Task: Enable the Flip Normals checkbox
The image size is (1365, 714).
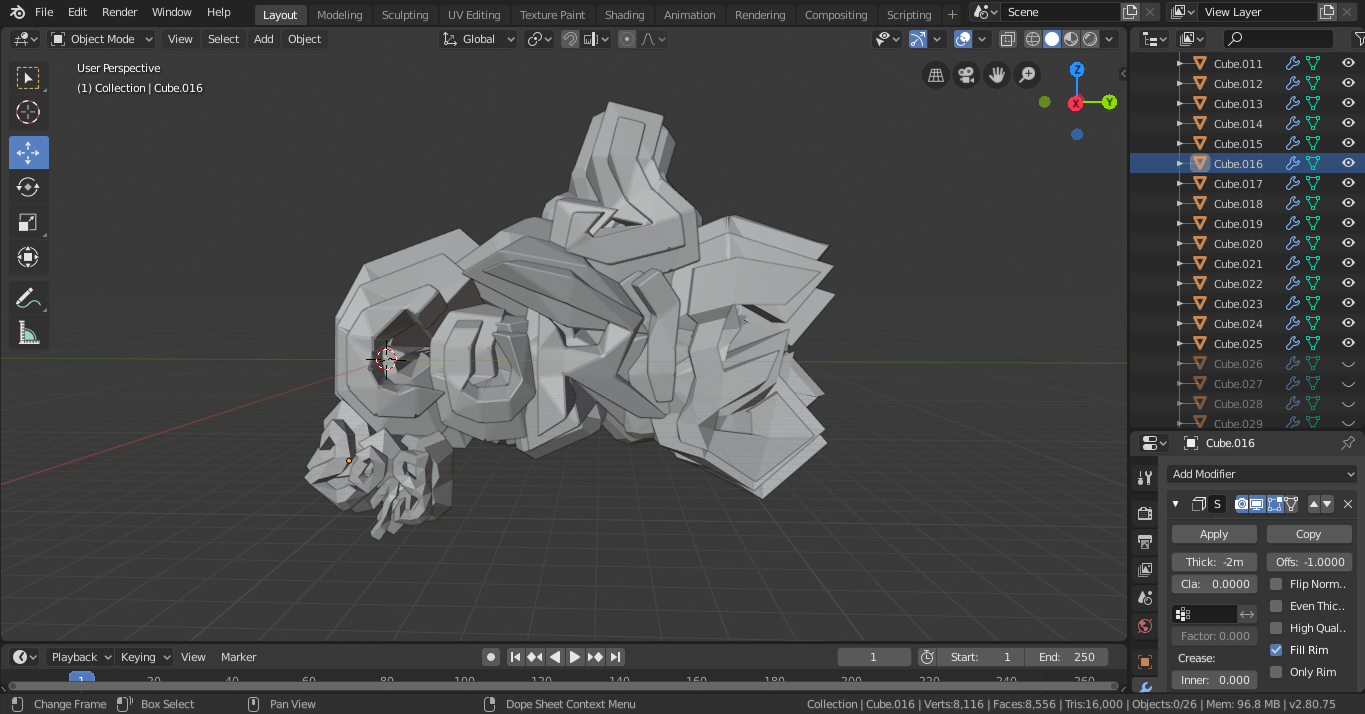Action: [1276, 584]
